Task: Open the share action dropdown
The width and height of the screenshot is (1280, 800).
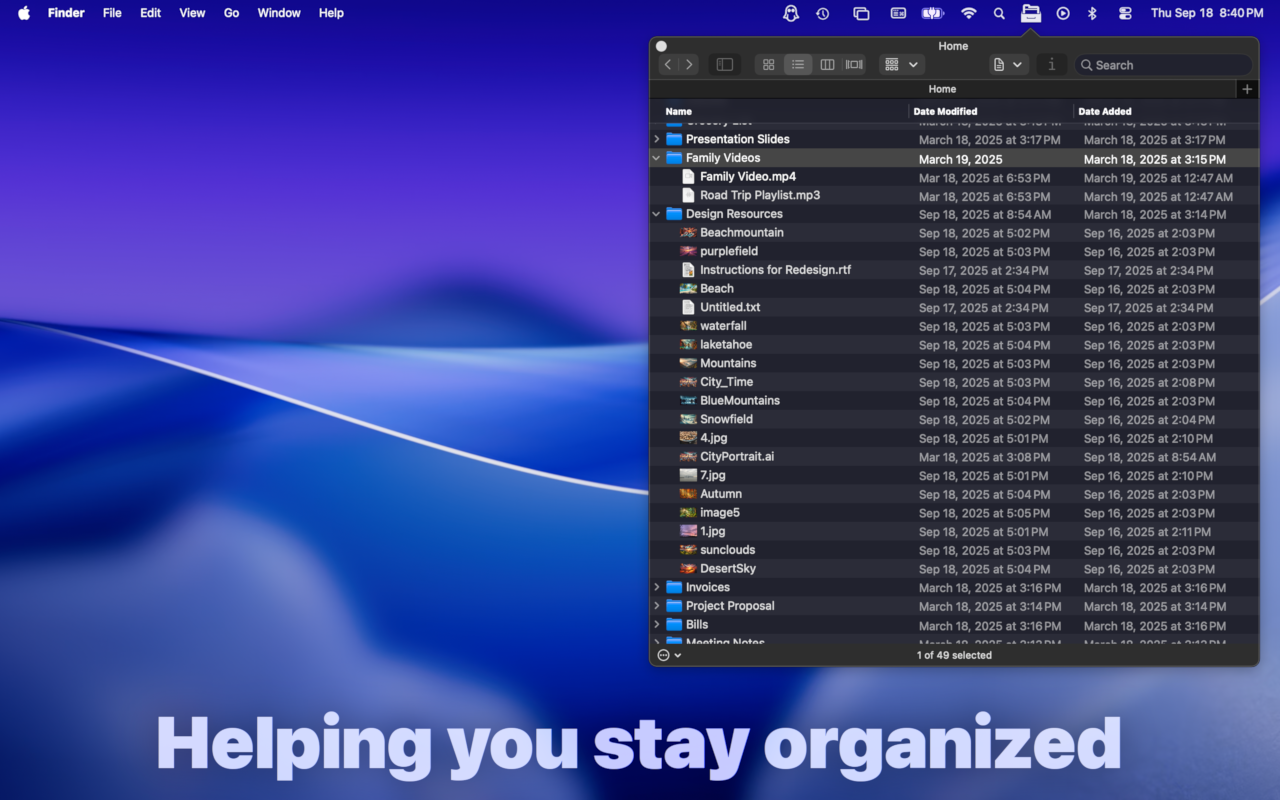Action: (x=1008, y=64)
